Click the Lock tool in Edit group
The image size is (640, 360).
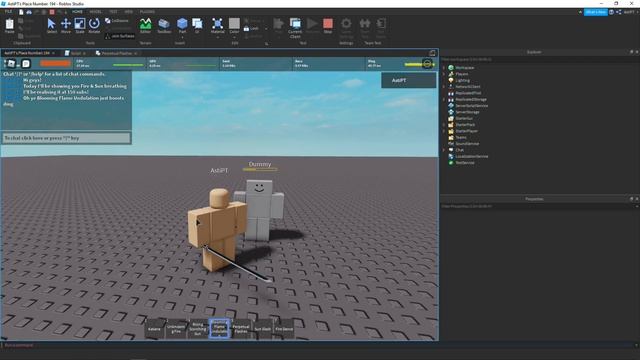click(251, 29)
